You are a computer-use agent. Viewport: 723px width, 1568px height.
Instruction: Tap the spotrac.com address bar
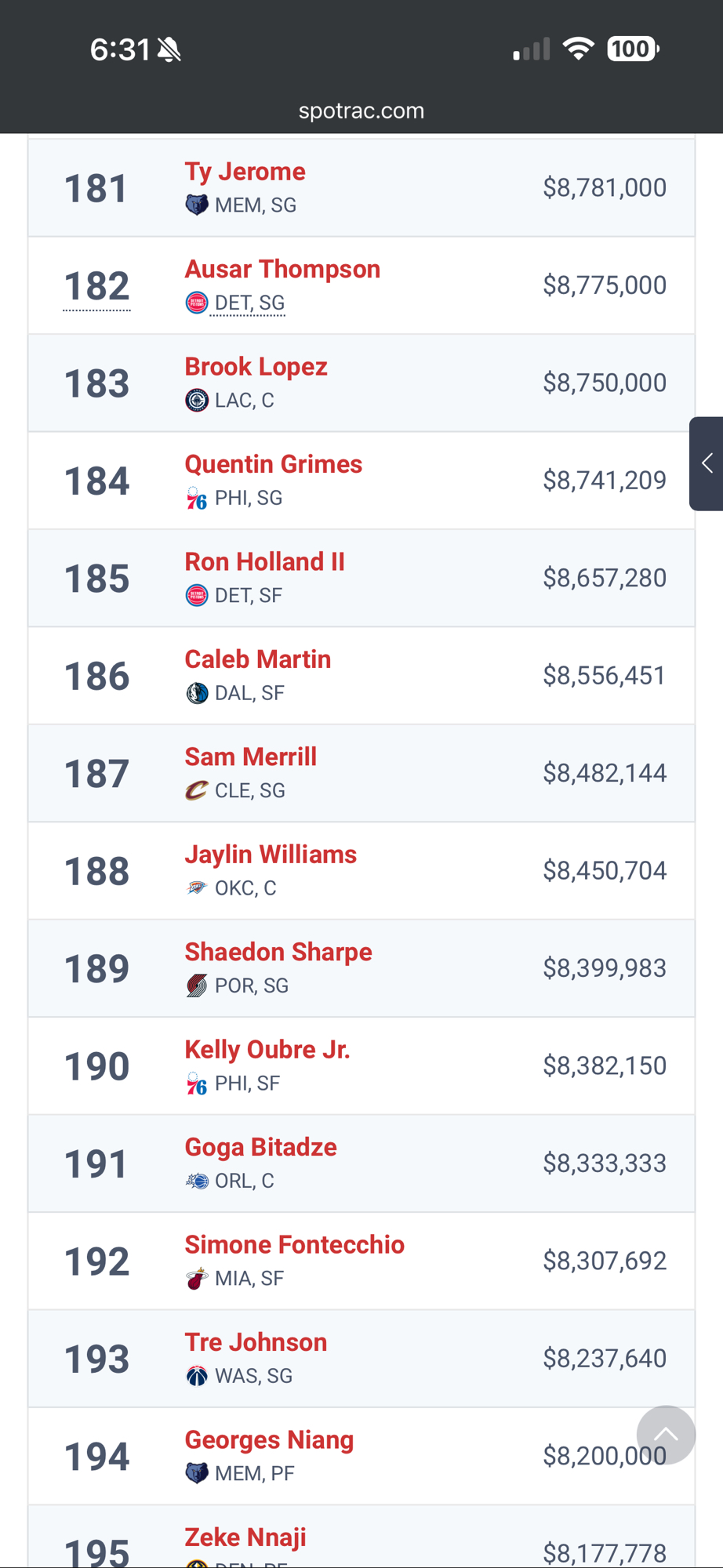coord(361,111)
